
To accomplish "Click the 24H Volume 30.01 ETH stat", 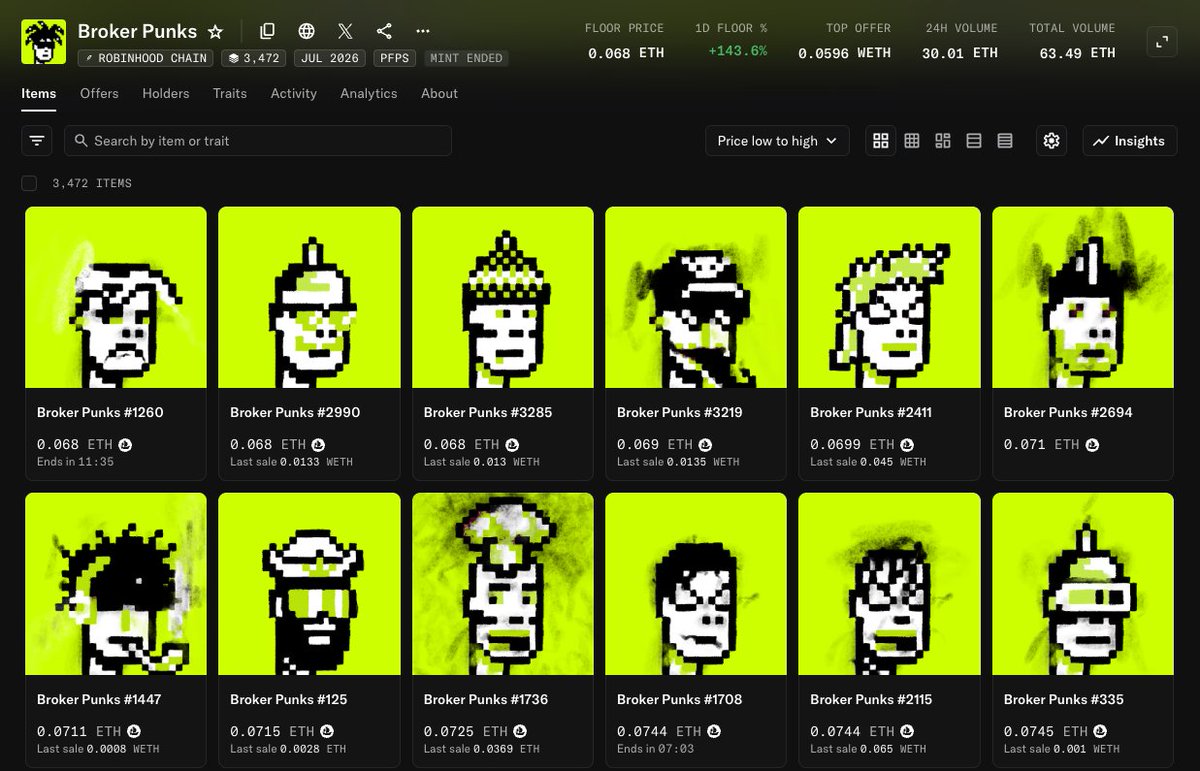I will tap(960, 41).
